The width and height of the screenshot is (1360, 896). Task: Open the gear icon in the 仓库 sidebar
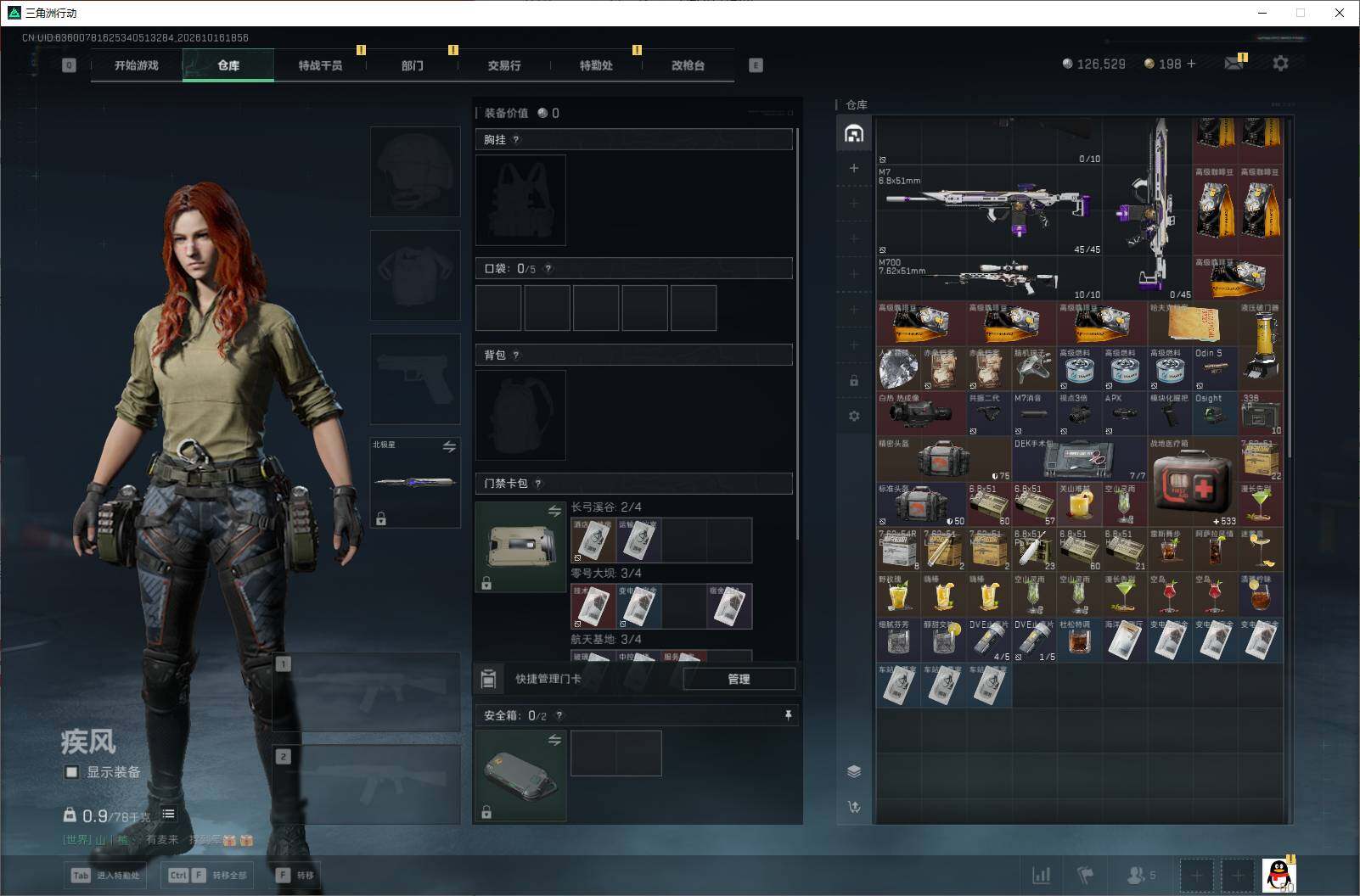pos(854,416)
